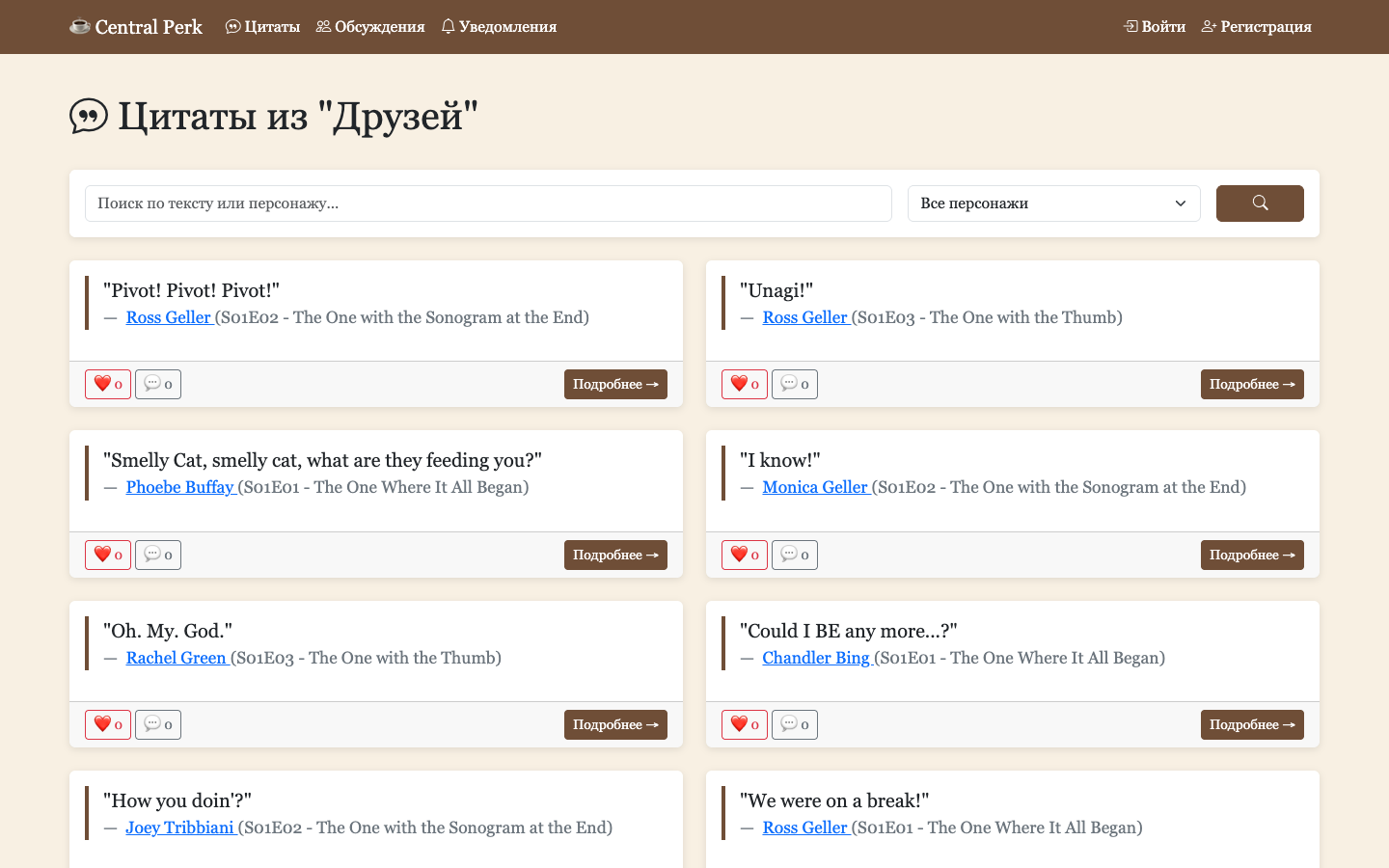Like the "I know!" quote
1389x868 pixels.
coord(745,555)
